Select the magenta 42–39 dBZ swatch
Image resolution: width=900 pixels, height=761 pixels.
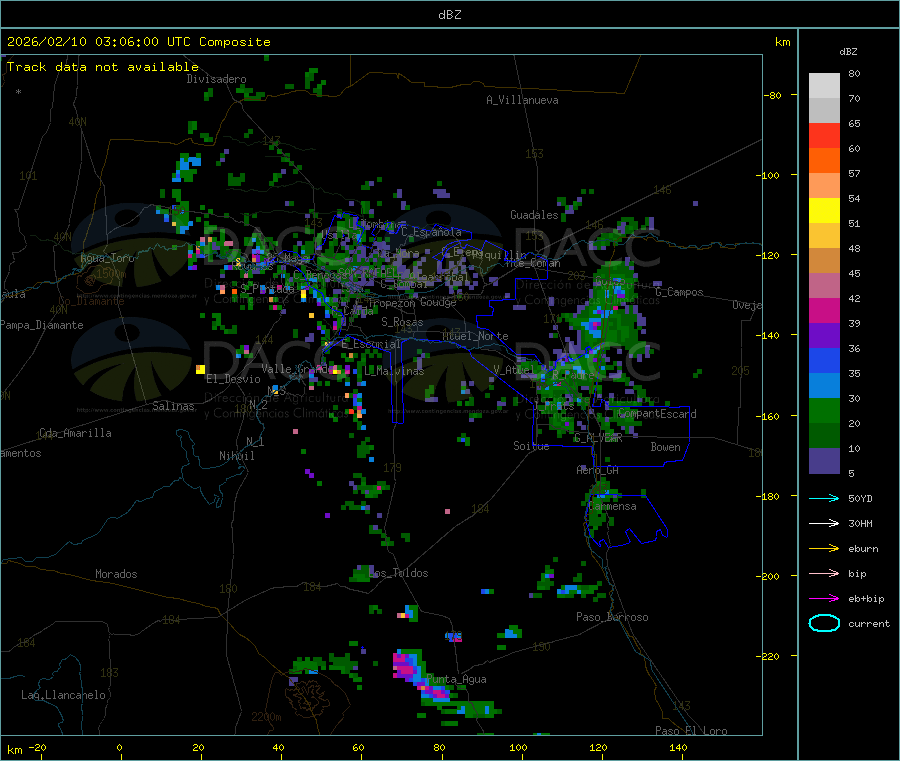pyautogui.click(x=824, y=310)
